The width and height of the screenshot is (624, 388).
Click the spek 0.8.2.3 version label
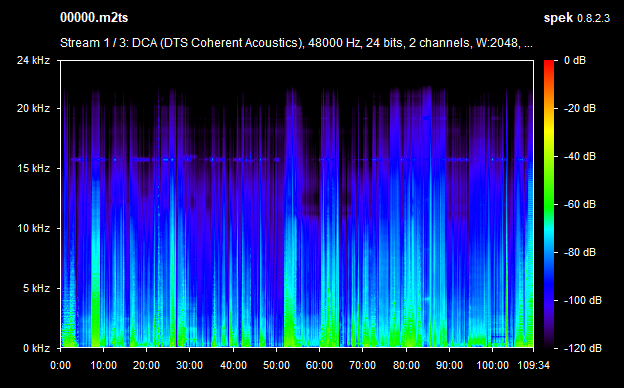pyautogui.click(x=577, y=18)
